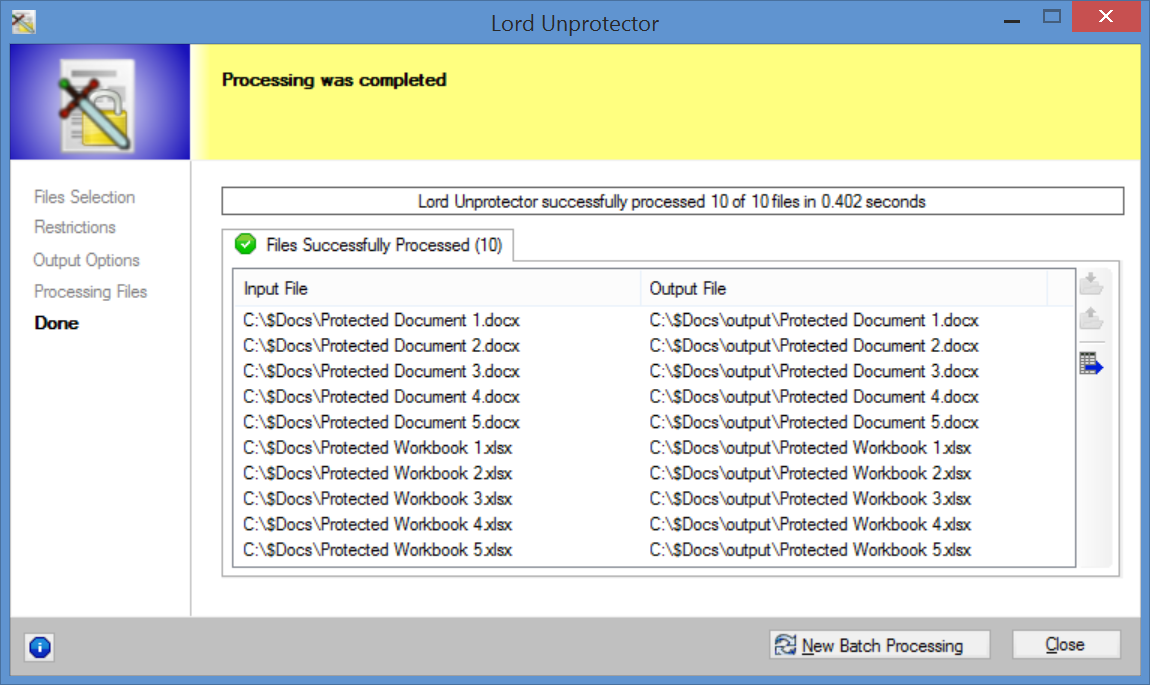The image size is (1150, 685).
Task: Click the Input File column header
Action: tap(437, 288)
